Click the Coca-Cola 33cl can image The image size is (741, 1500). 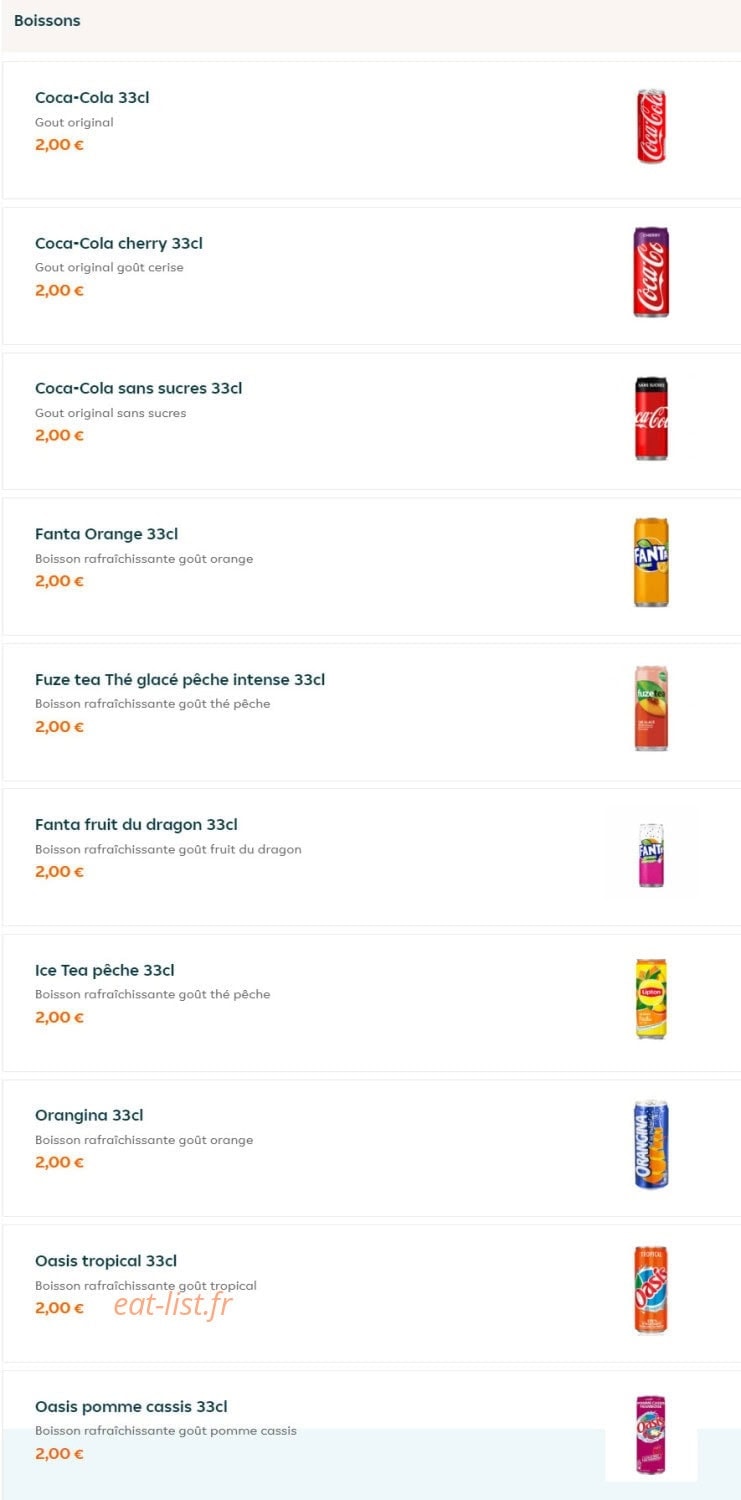651,126
